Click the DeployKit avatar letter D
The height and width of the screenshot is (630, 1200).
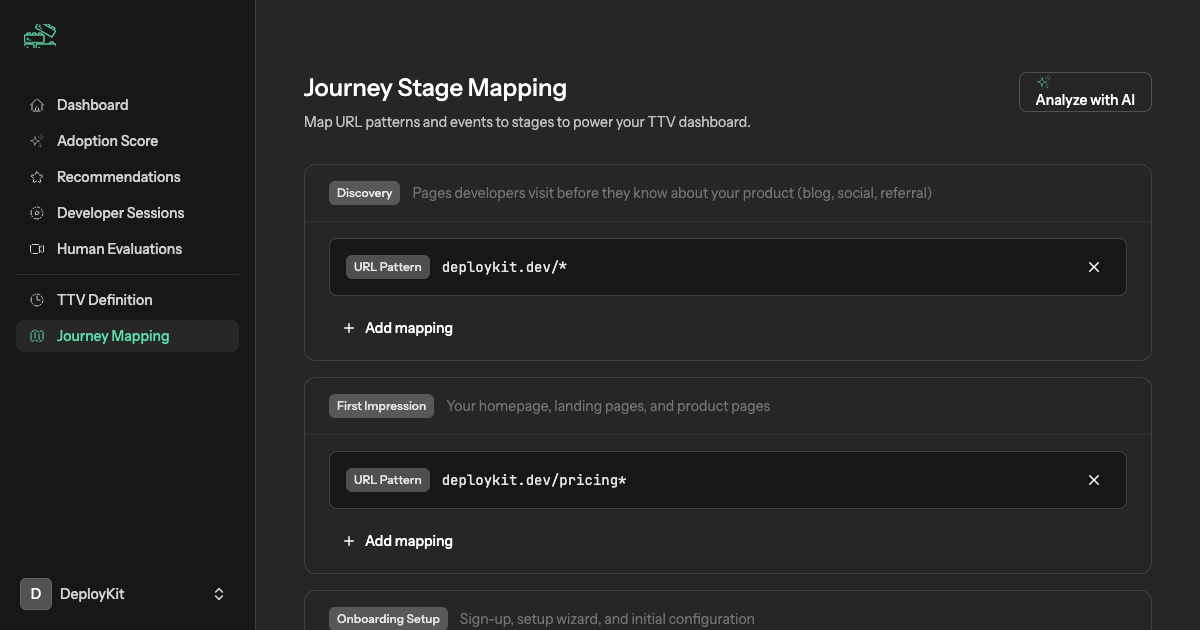(x=35, y=593)
